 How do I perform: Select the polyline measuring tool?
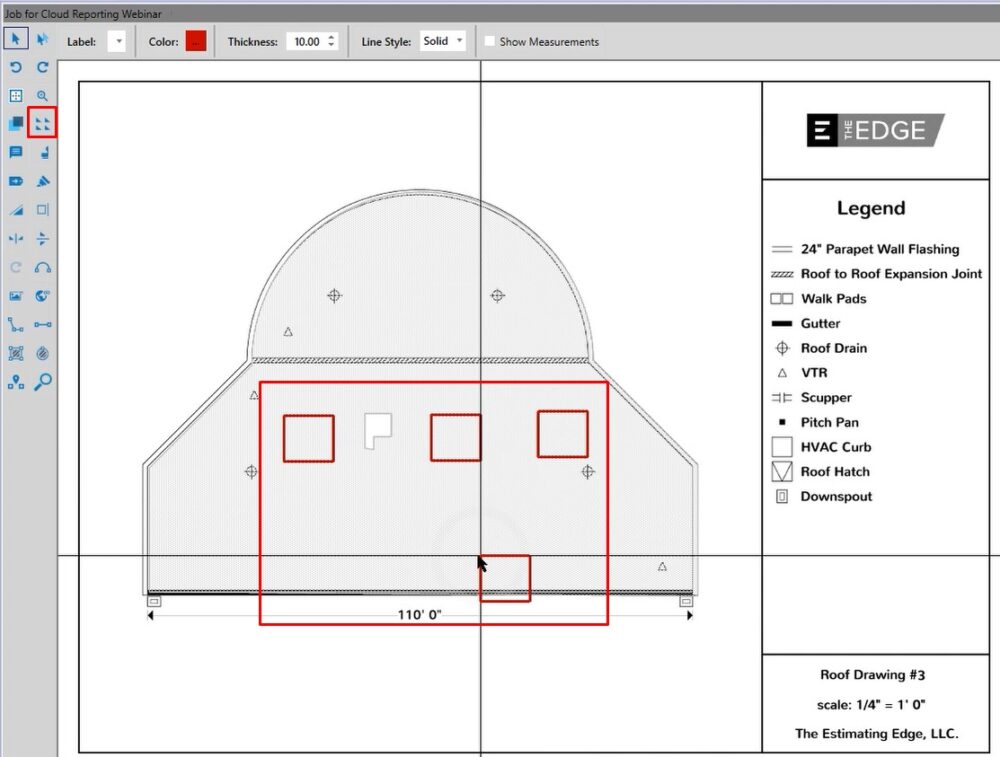(14, 324)
